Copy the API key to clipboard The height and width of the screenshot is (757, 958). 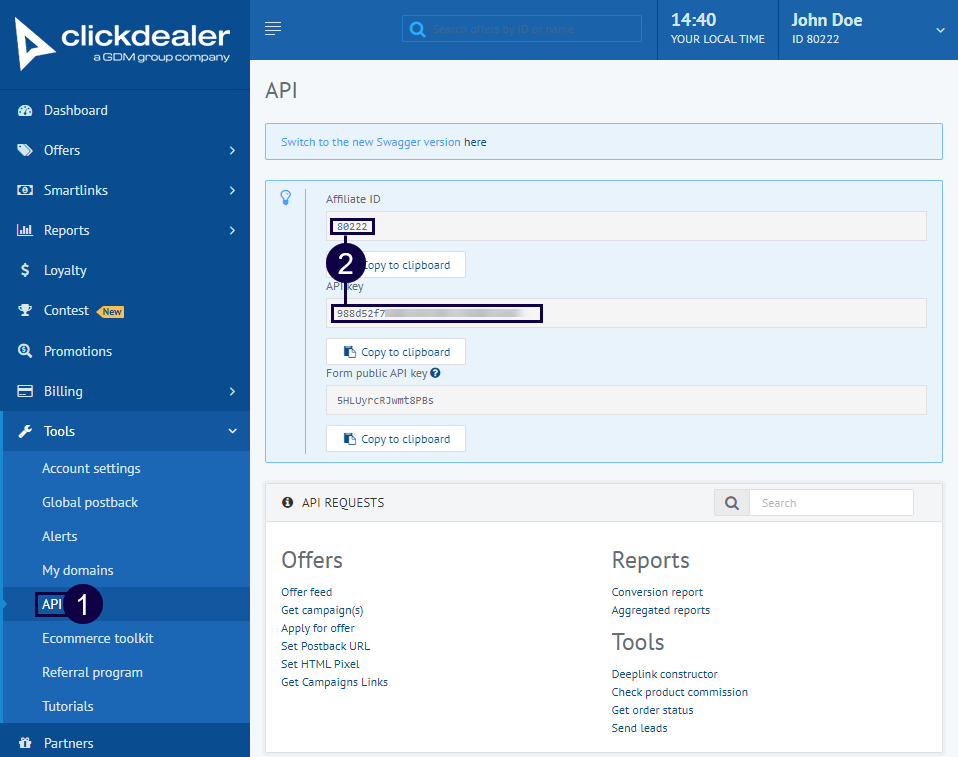pyautogui.click(x=395, y=351)
